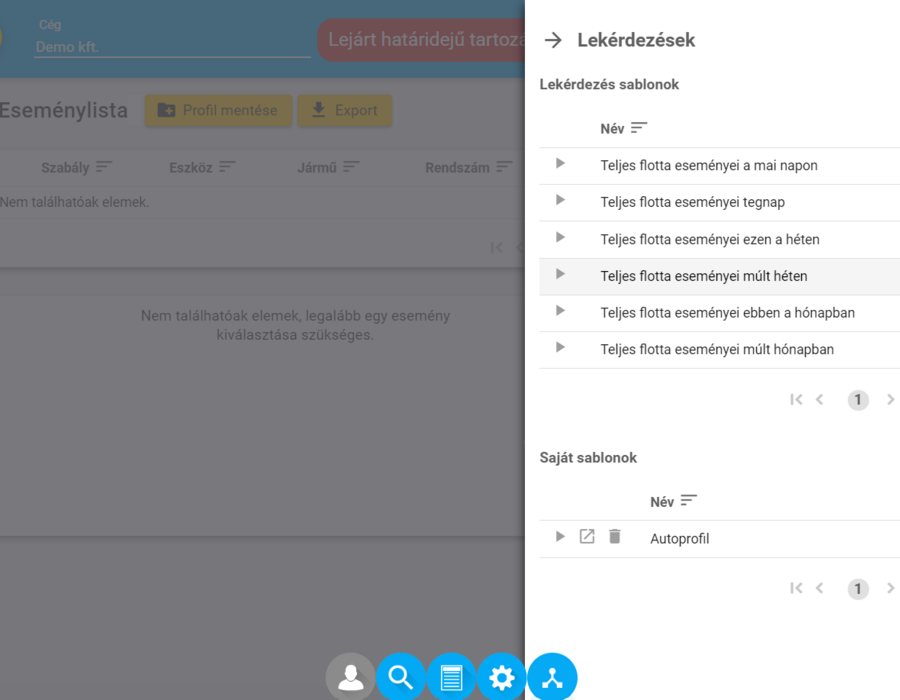The image size is (900, 700).
Task: Open the queries network floating button
Action: click(552, 677)
